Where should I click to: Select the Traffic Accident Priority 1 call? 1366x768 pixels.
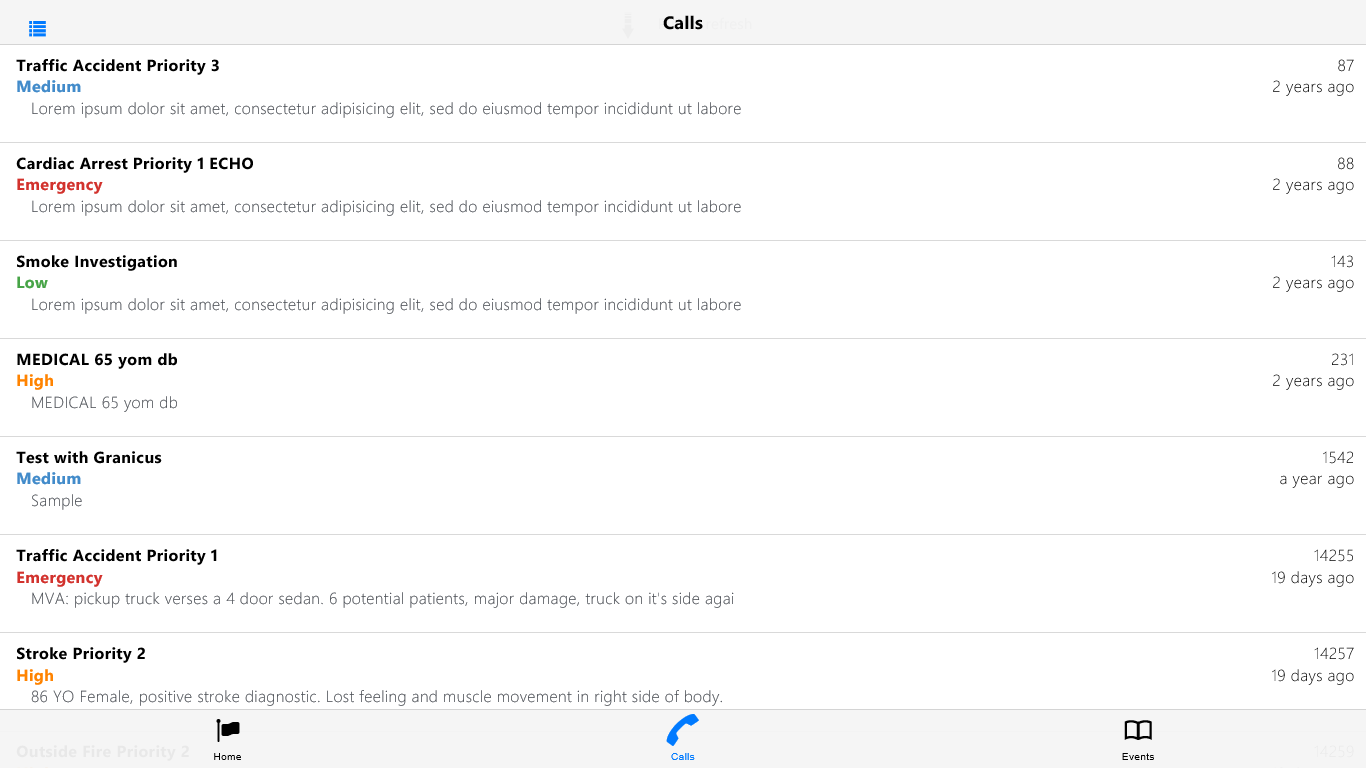[117, 556]
